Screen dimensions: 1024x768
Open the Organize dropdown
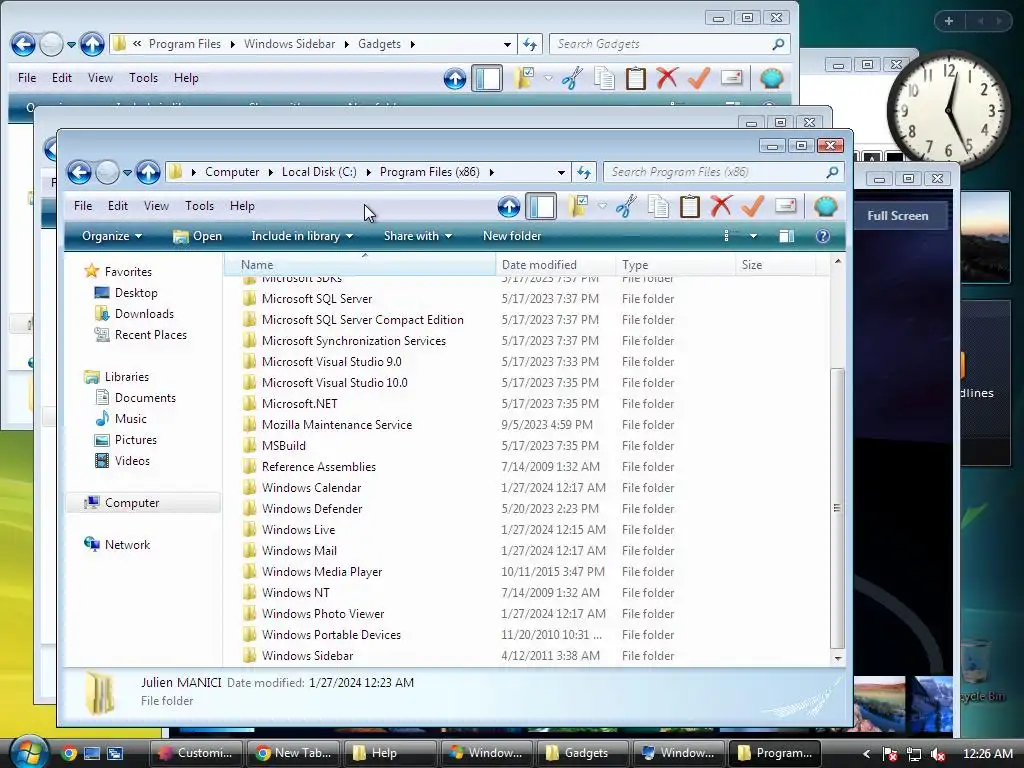(112, 236)
